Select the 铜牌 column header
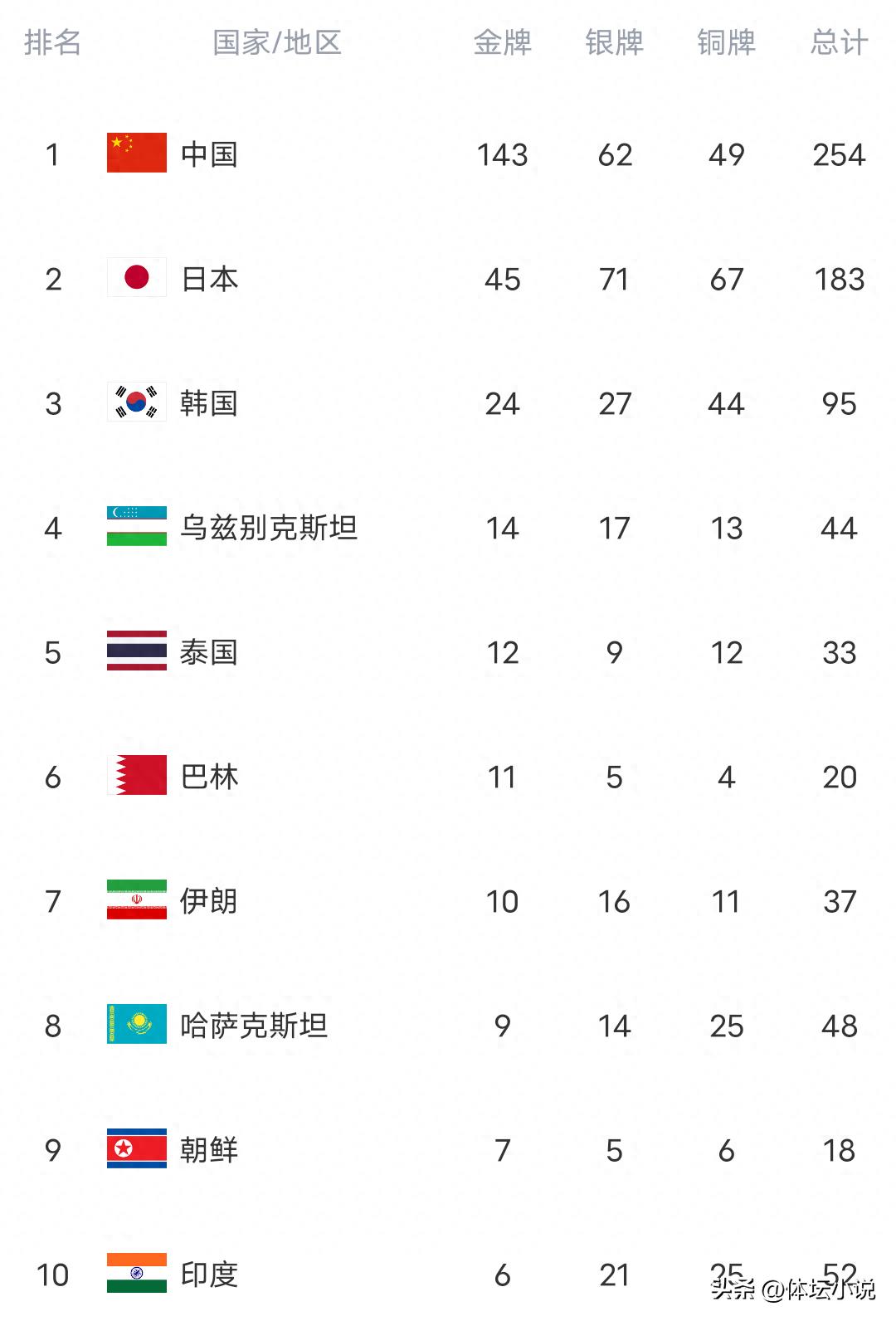This screenshot has height=1321, width=896. tap(727, 42)
